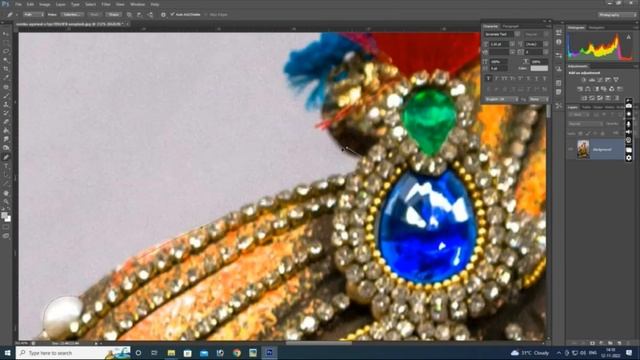Click the Levels adjustment icon
Viewport: 640px width, 360px height.
click(x=592, y=80)
